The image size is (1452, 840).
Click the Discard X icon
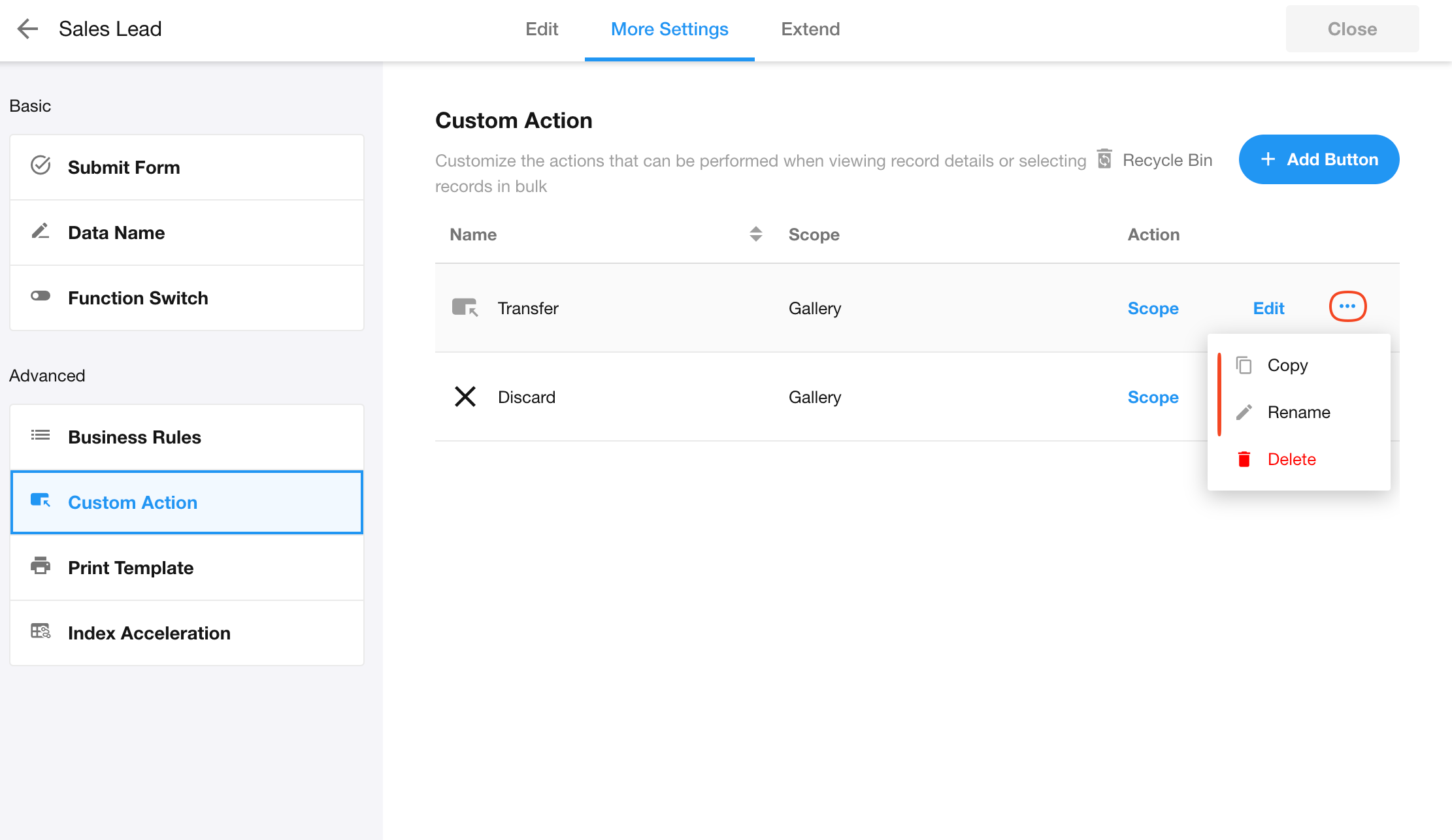[465, 396]
